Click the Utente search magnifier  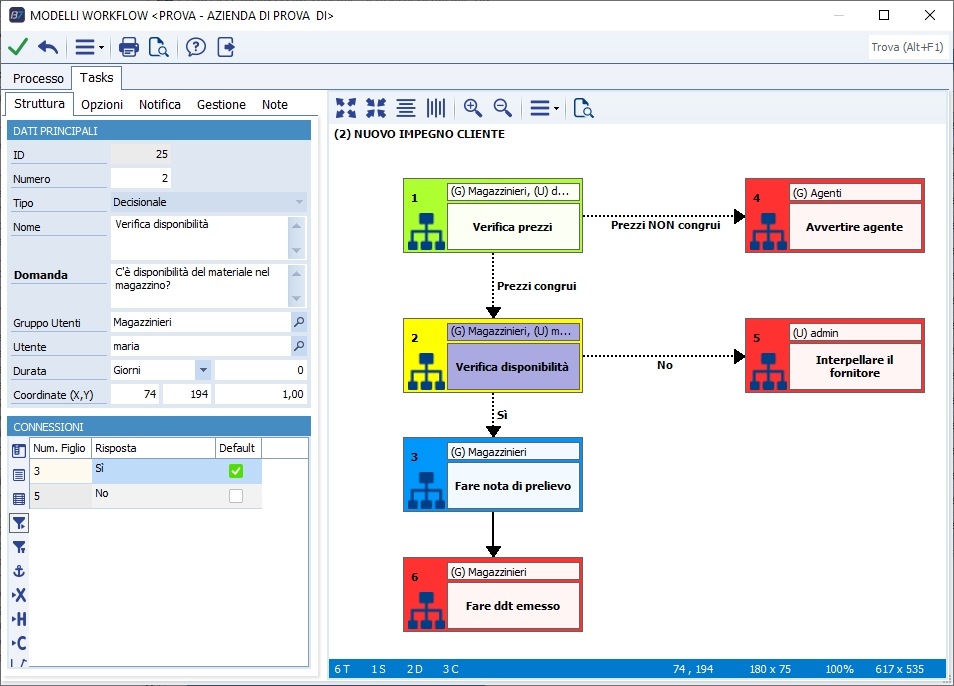click(299, 346)
